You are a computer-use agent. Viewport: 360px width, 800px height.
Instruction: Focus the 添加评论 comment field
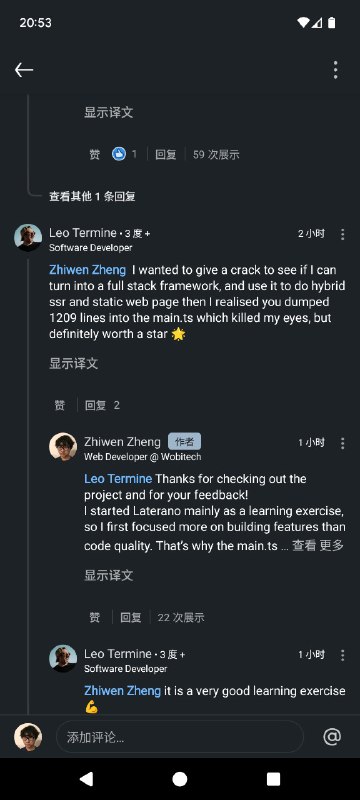(x=179, y=737)
